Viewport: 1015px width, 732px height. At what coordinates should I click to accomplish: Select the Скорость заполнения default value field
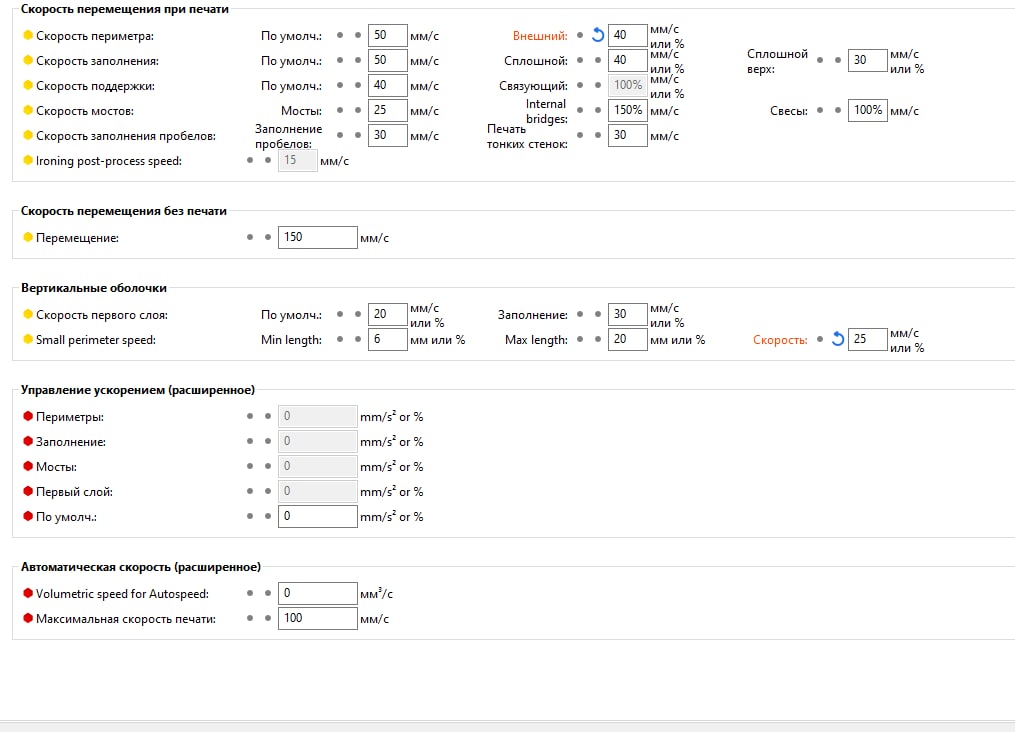pyautogui.click(x=388, y=60)
